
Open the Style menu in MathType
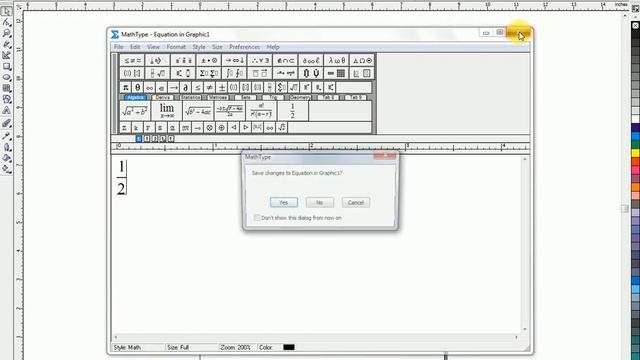199,47
